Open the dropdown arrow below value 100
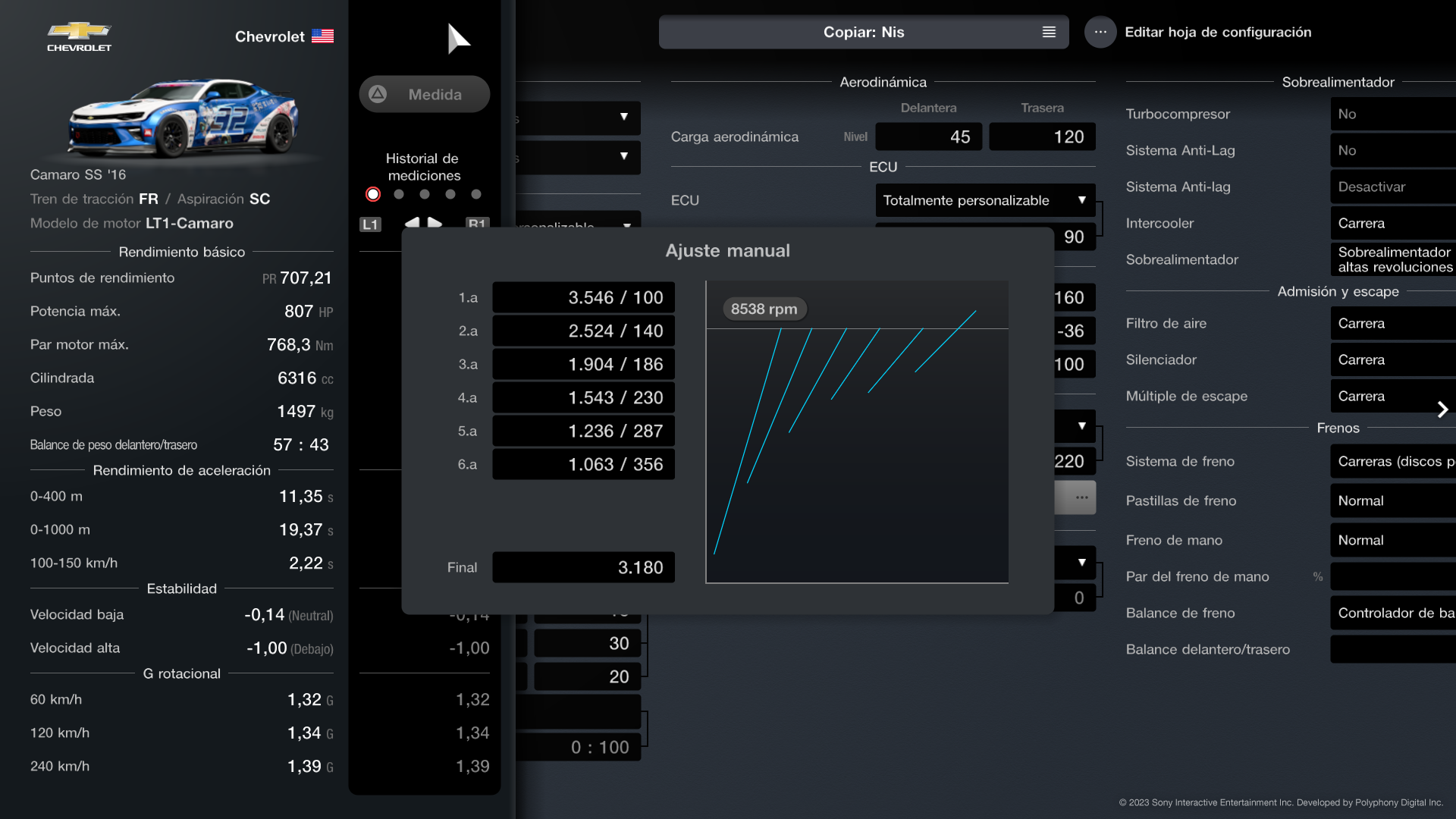1456x819 pixels. [1081, 426]
